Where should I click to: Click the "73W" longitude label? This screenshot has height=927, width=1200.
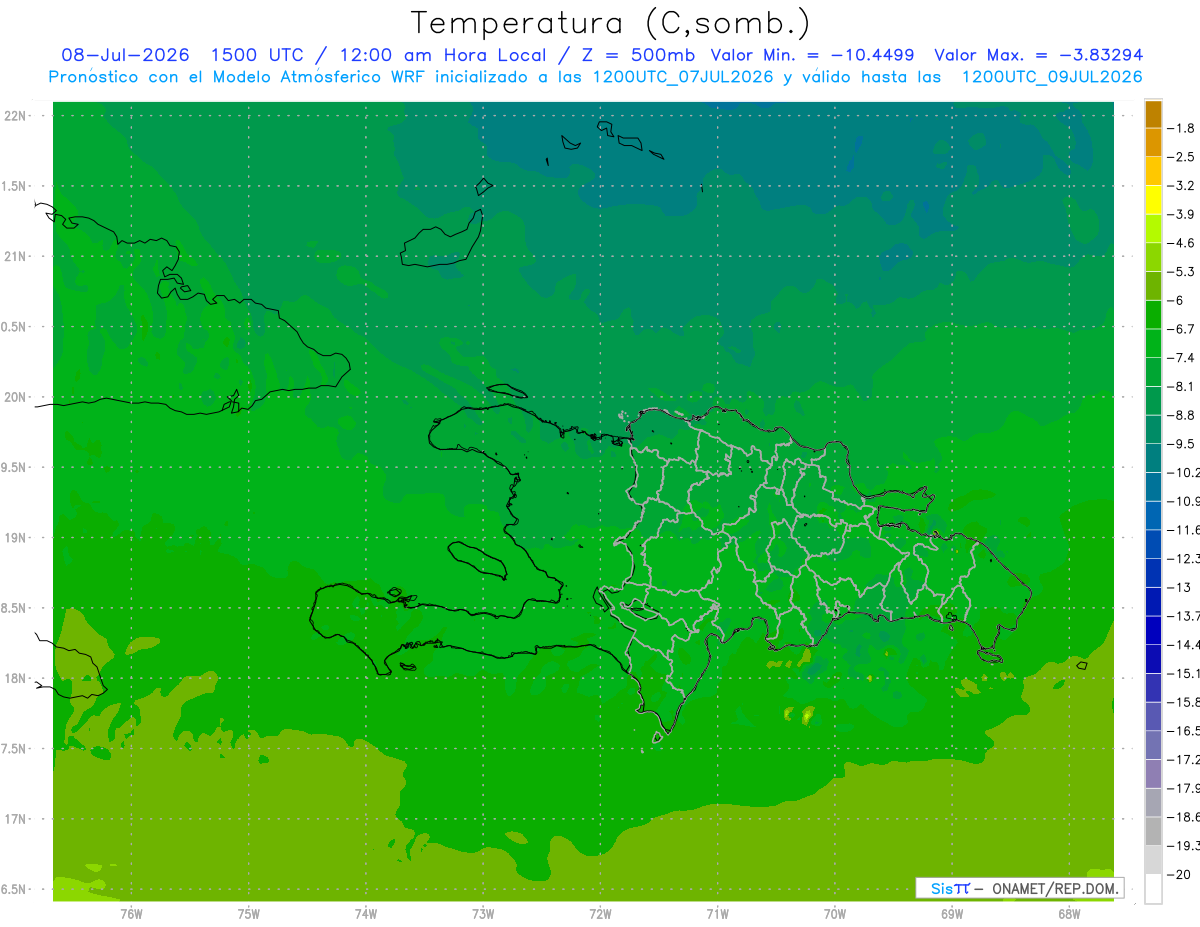483,913
